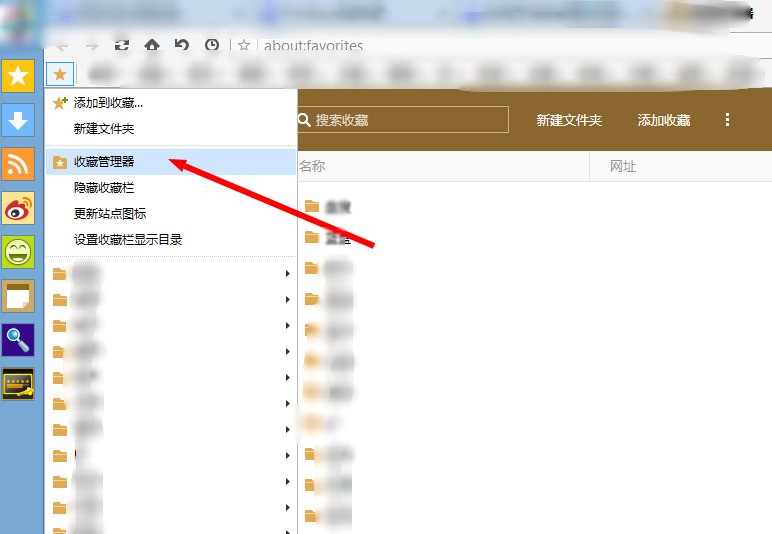Open the Downloads sidebar icon

click(x=18, y=120)
